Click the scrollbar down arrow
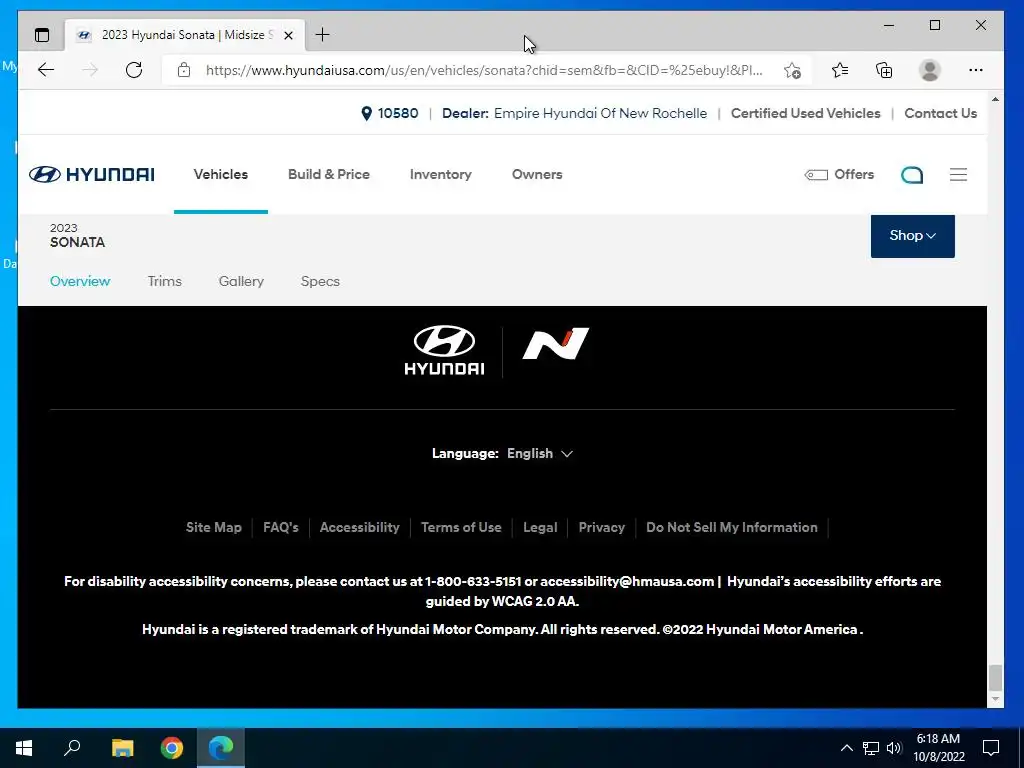The image size is (1024, 768). point(995,699)
